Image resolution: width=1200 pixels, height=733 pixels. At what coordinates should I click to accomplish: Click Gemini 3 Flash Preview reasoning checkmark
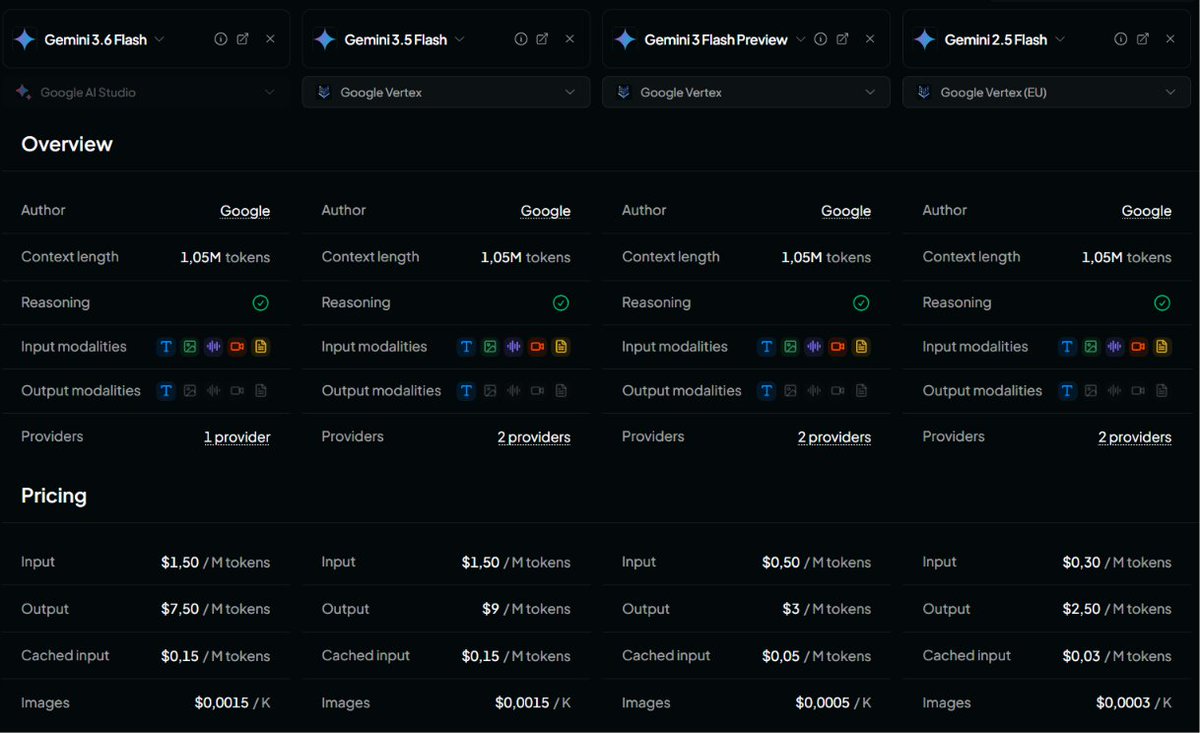coord(861,303)
